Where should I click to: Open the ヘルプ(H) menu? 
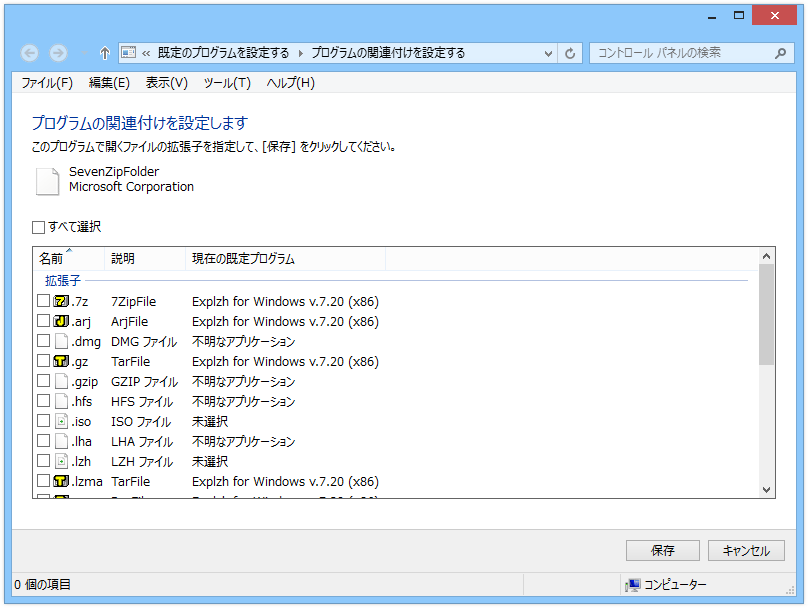coord(290,83)
